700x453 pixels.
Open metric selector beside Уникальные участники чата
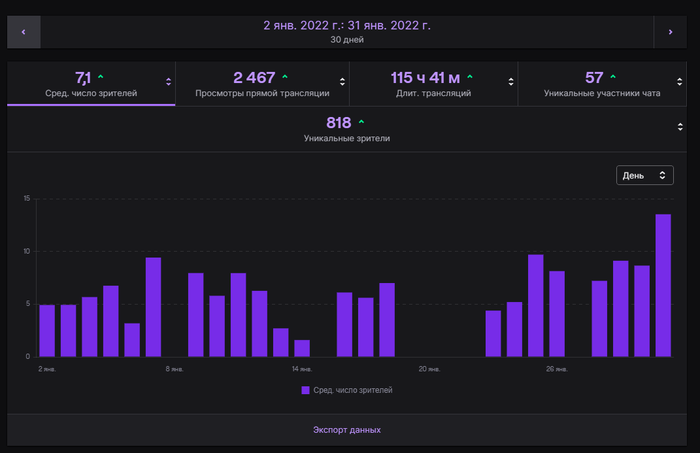tap(679, 82)
